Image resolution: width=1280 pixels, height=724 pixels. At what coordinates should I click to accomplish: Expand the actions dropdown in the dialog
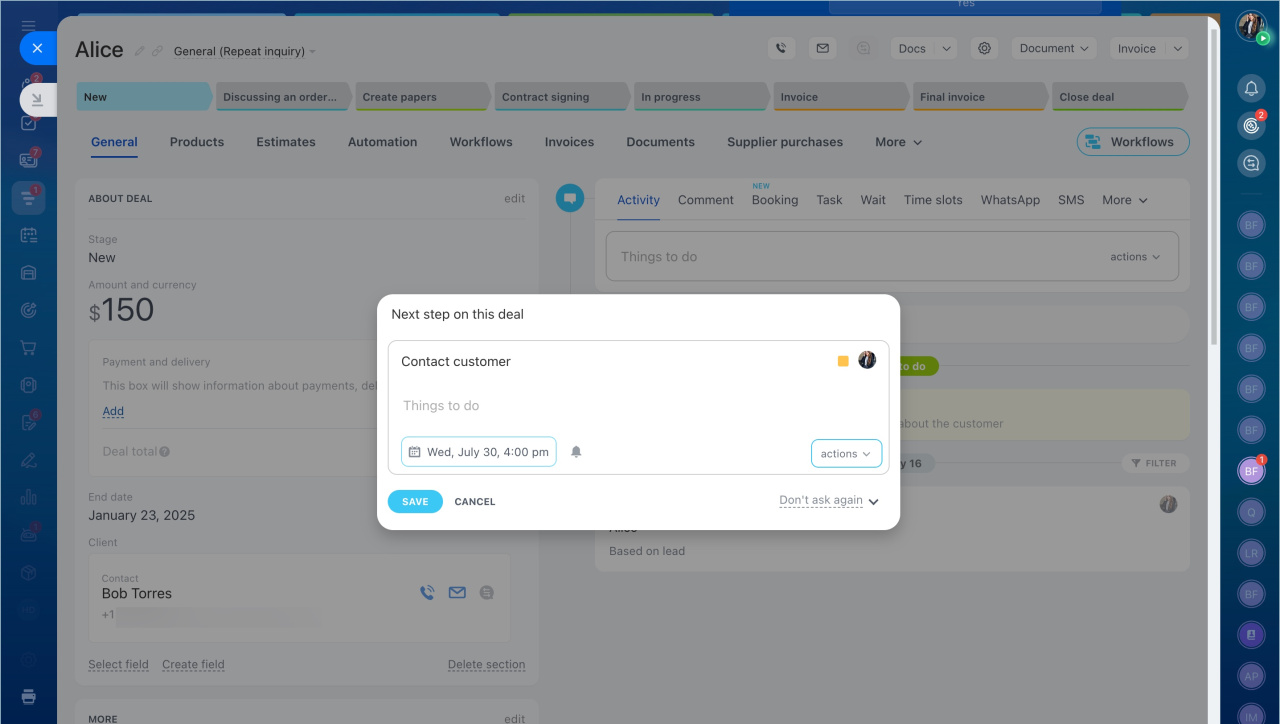846,453
